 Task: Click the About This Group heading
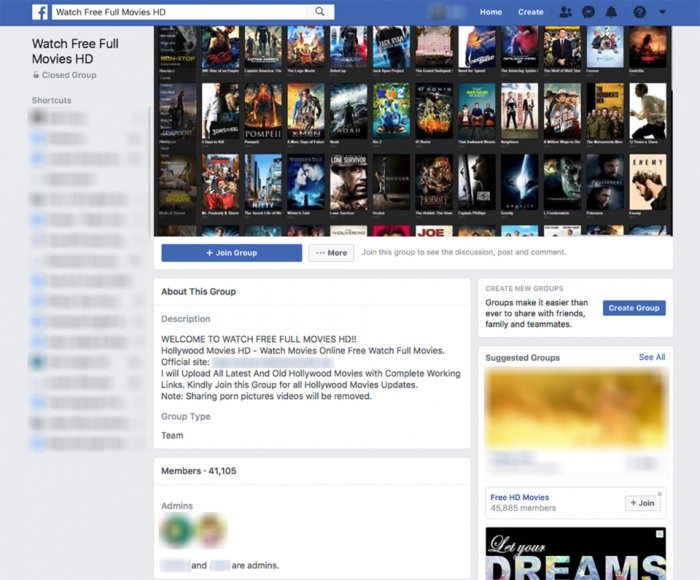pyautogui.click(x=198, y=292)
